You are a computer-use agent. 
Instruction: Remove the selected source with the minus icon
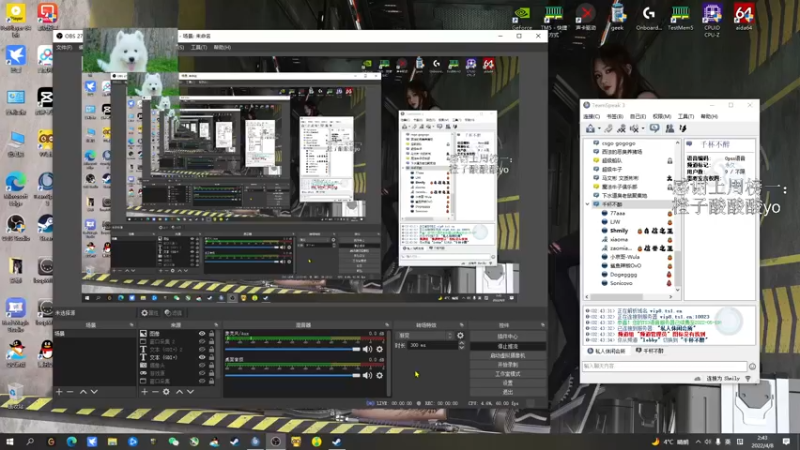click(x=155, y=392)
